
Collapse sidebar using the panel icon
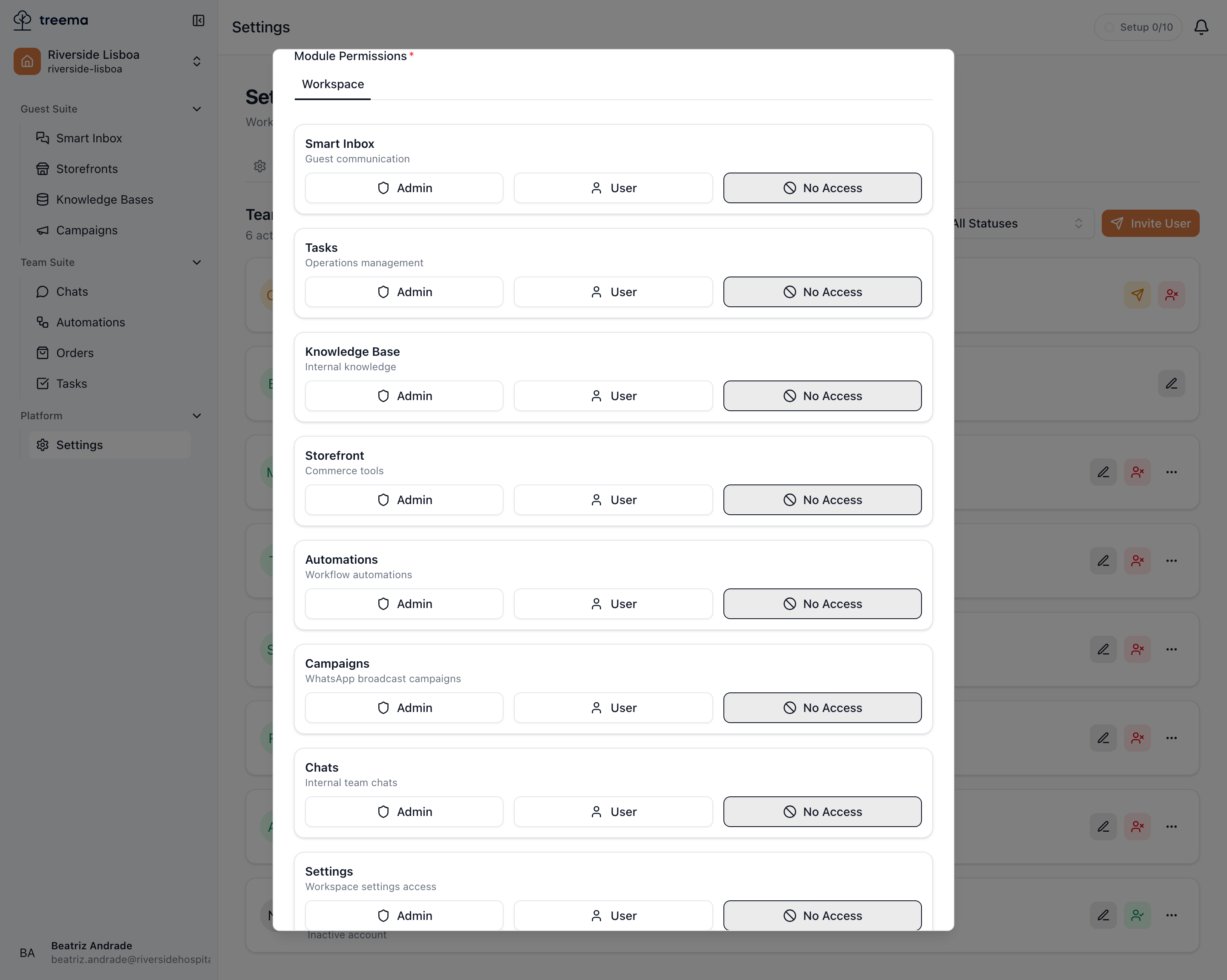click(x=198, y=20)
